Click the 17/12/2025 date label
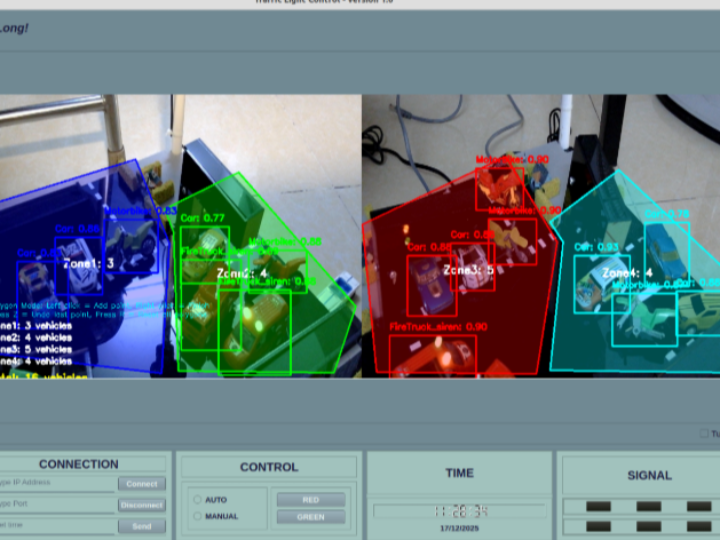Viewport: 720px width, 540px height. [459, 527]
